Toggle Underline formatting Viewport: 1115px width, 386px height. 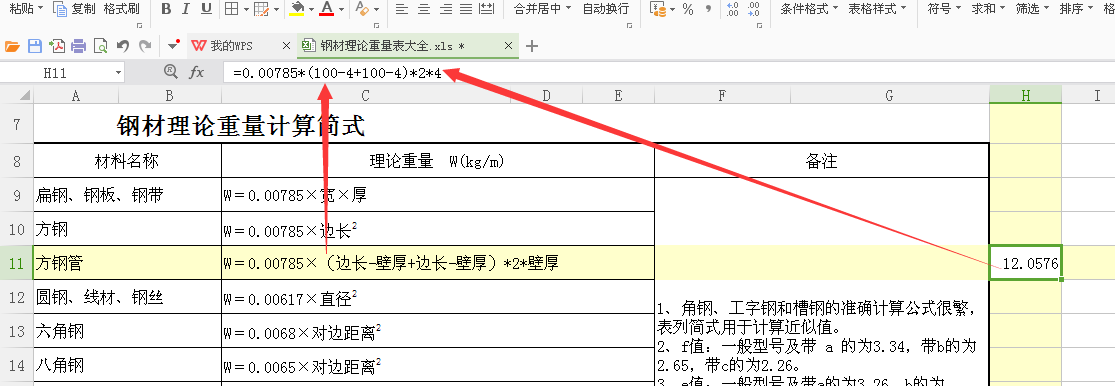[206, 9]
